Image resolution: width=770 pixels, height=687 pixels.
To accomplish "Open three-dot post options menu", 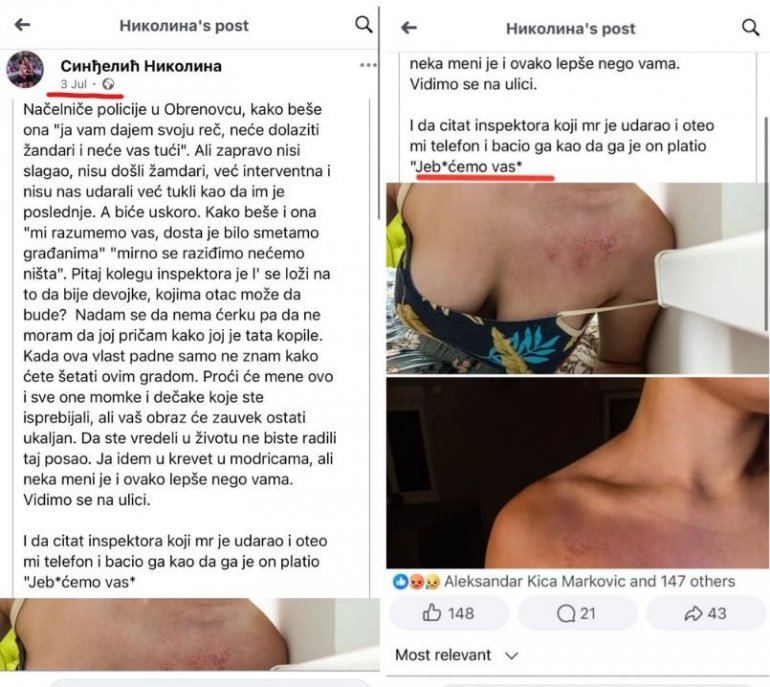I will (368, 65).
